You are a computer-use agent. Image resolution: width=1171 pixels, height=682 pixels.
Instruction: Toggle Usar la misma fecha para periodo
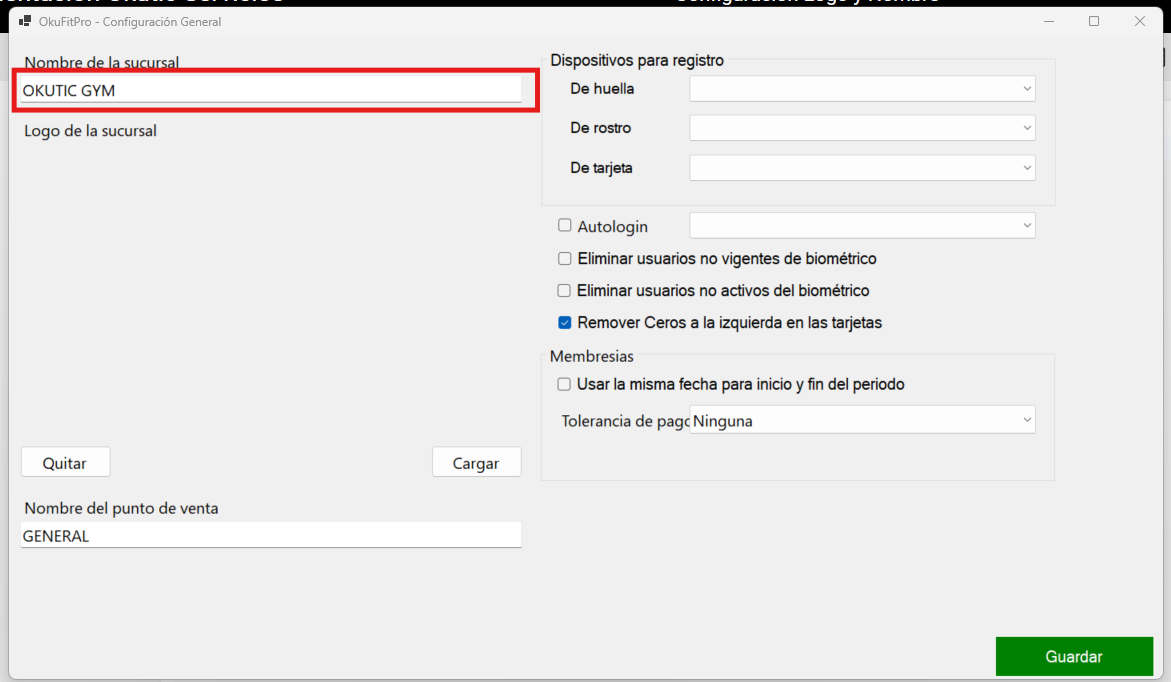pos(565,384)
